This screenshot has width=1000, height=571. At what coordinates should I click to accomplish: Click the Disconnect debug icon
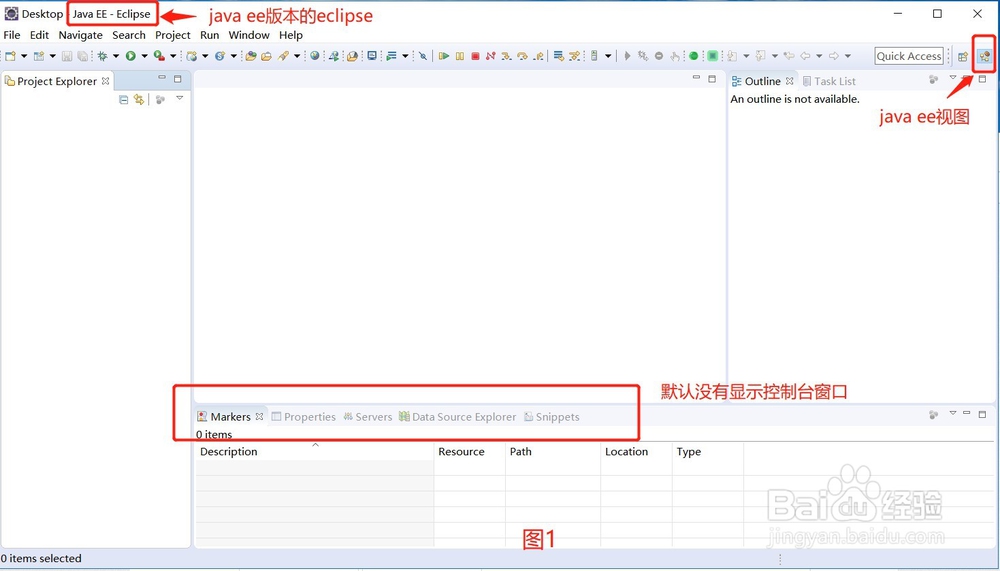tap(490, 56)
